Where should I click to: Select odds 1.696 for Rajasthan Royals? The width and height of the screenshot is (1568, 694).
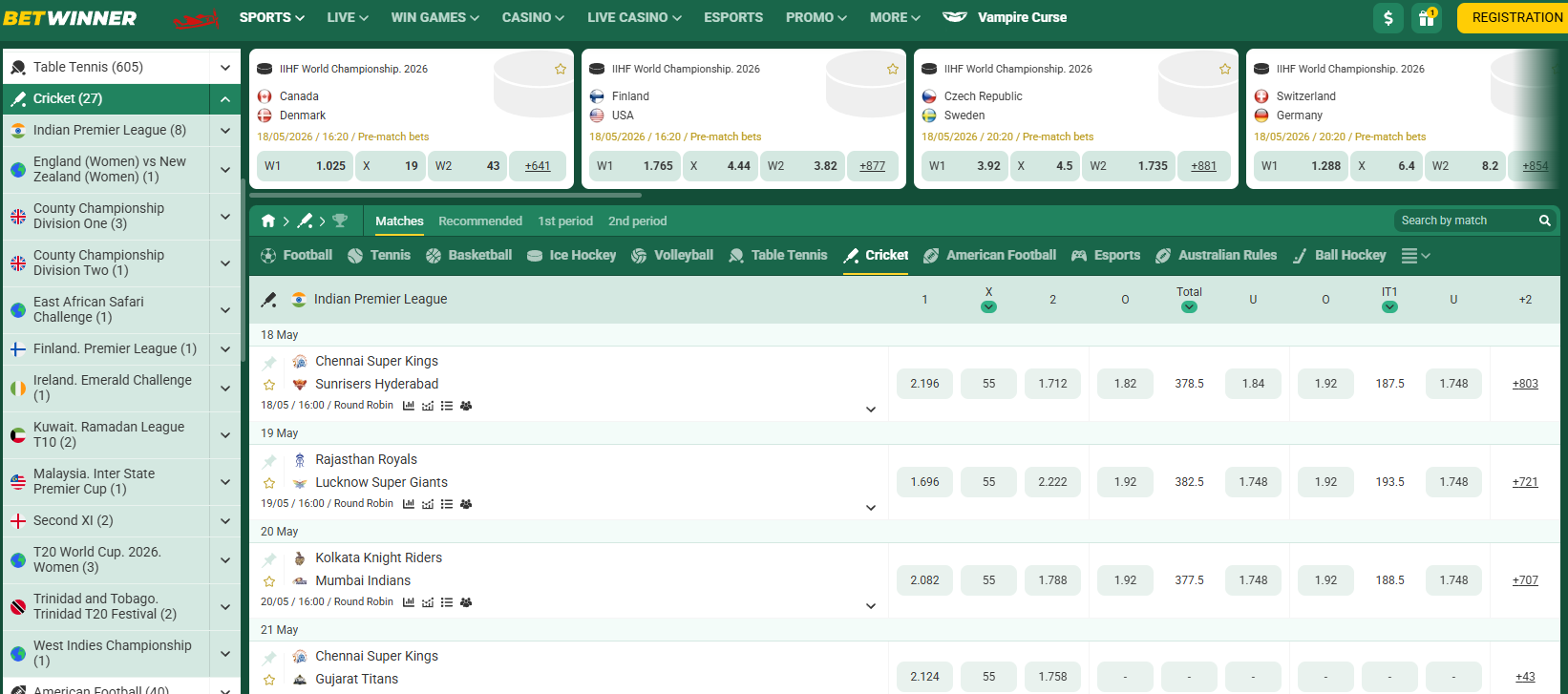tap(924, 482)
